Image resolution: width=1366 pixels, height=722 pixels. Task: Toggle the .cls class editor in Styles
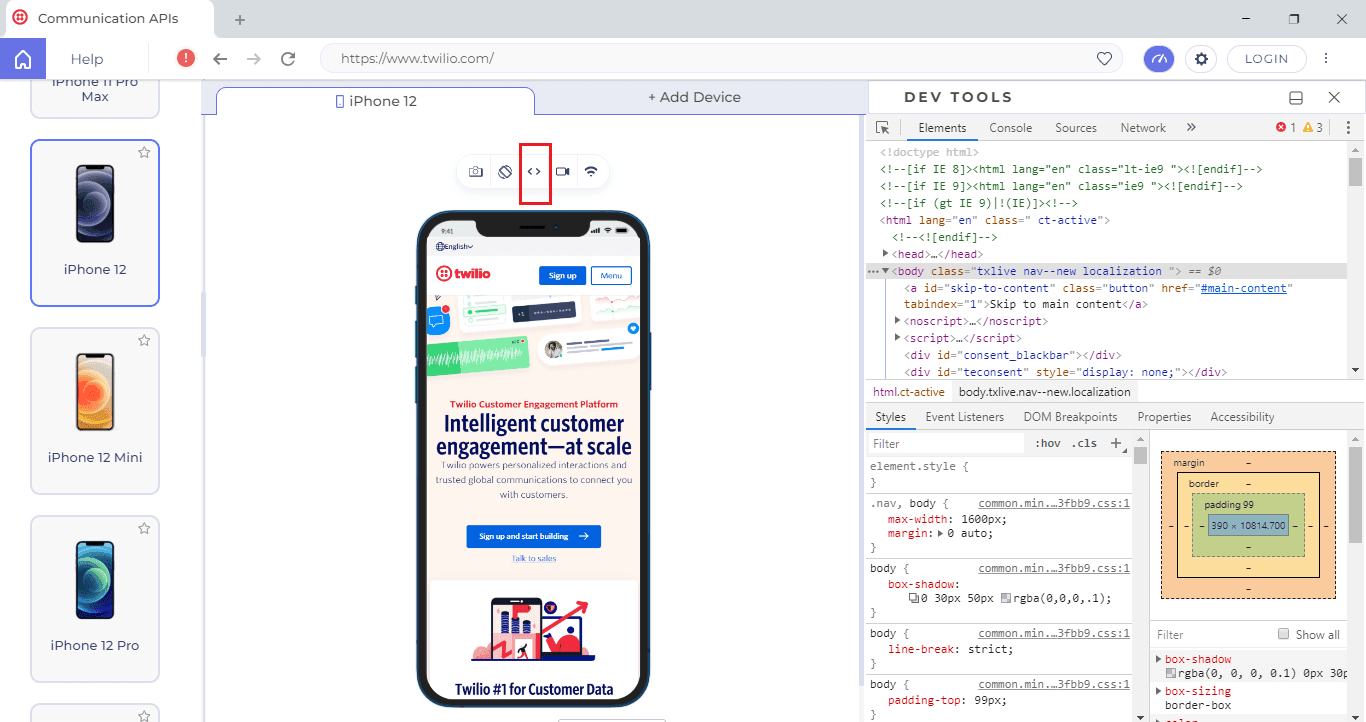click(x=1084, y=443)
